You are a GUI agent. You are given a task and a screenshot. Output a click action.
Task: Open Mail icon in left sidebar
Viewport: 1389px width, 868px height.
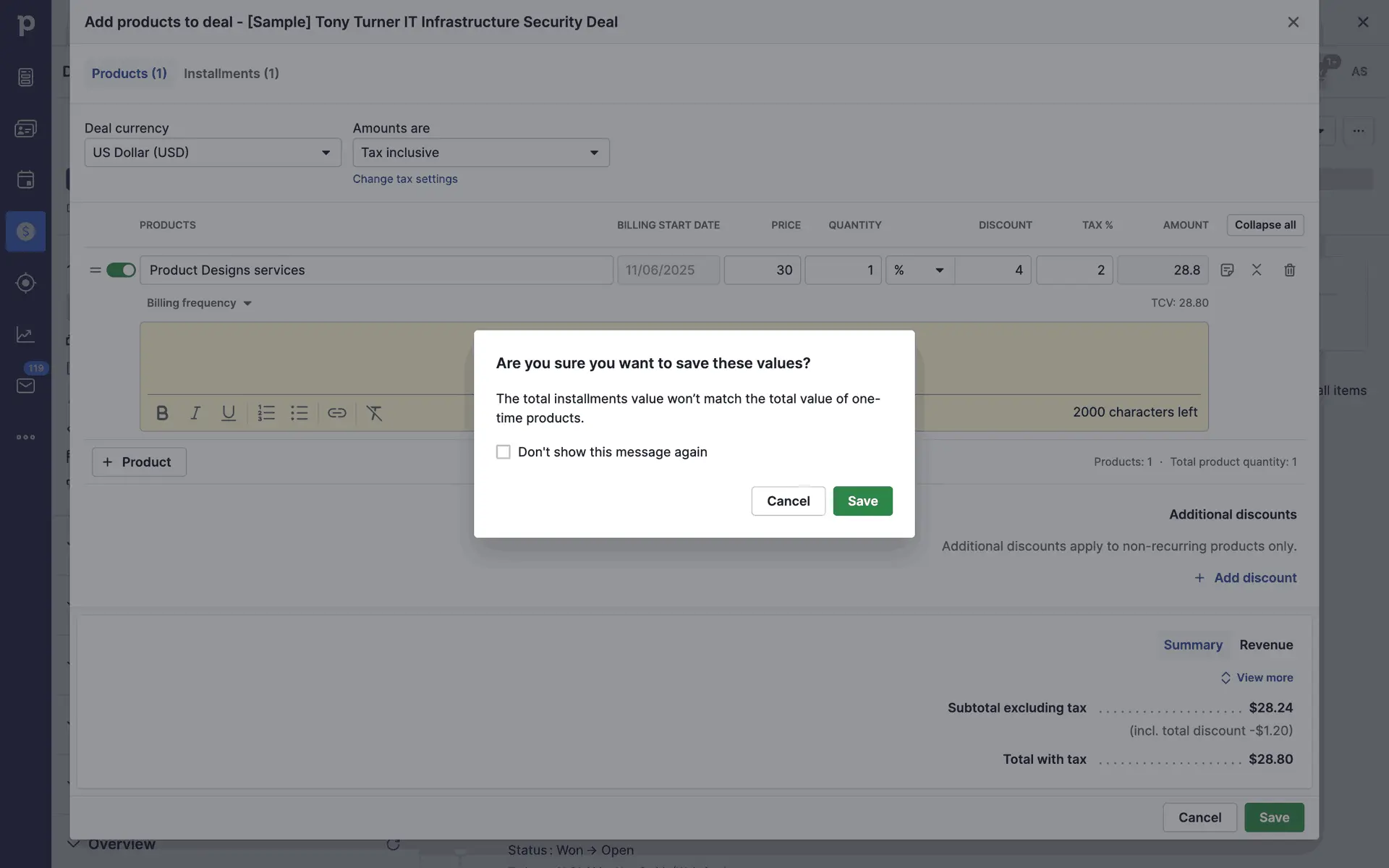point(25,386)
